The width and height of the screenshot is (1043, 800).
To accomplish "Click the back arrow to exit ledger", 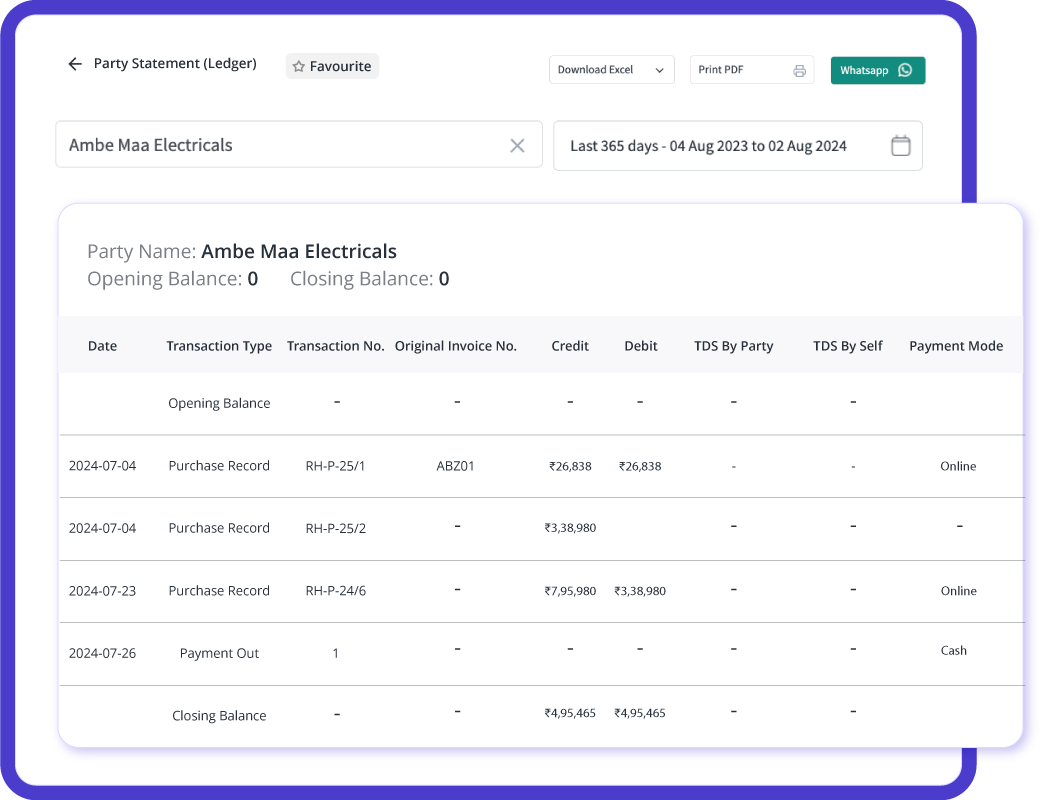I will pos(75,63).
